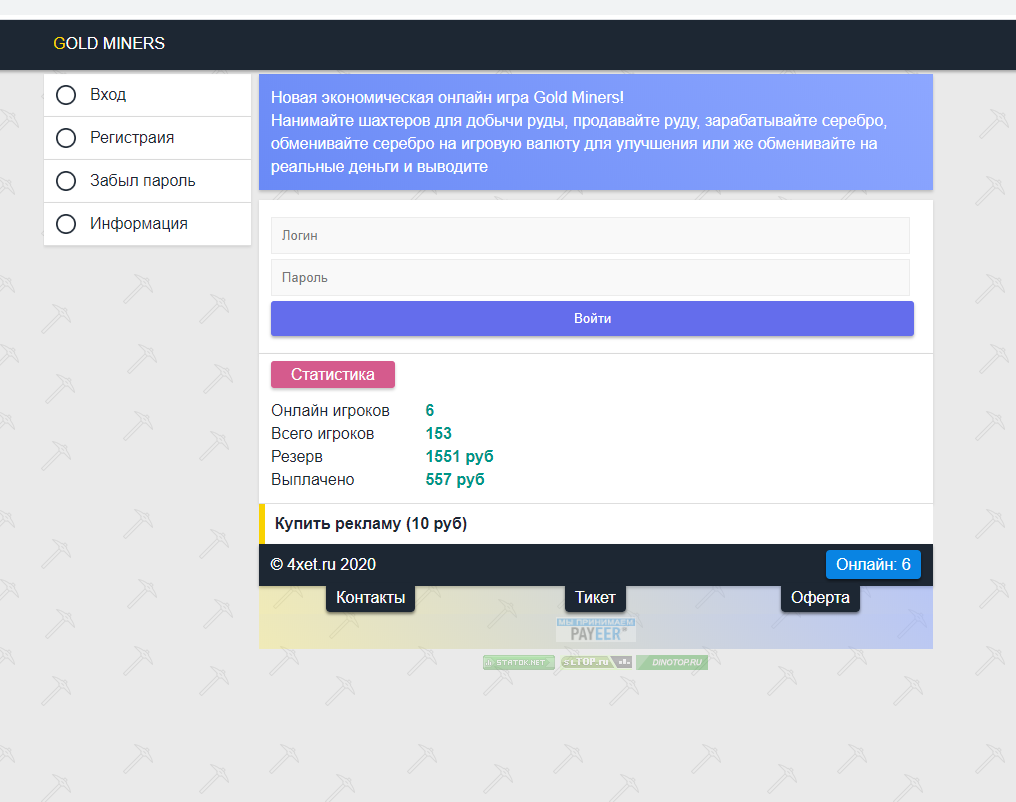
Task: Click the circle icon next to Информация
Action: [x=66, y=224]
